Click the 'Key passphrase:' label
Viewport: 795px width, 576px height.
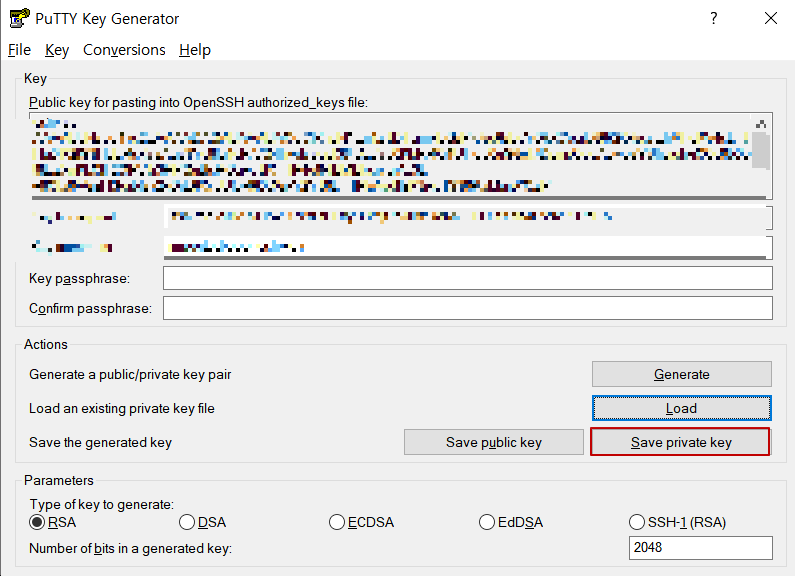[x=80, y=279]
